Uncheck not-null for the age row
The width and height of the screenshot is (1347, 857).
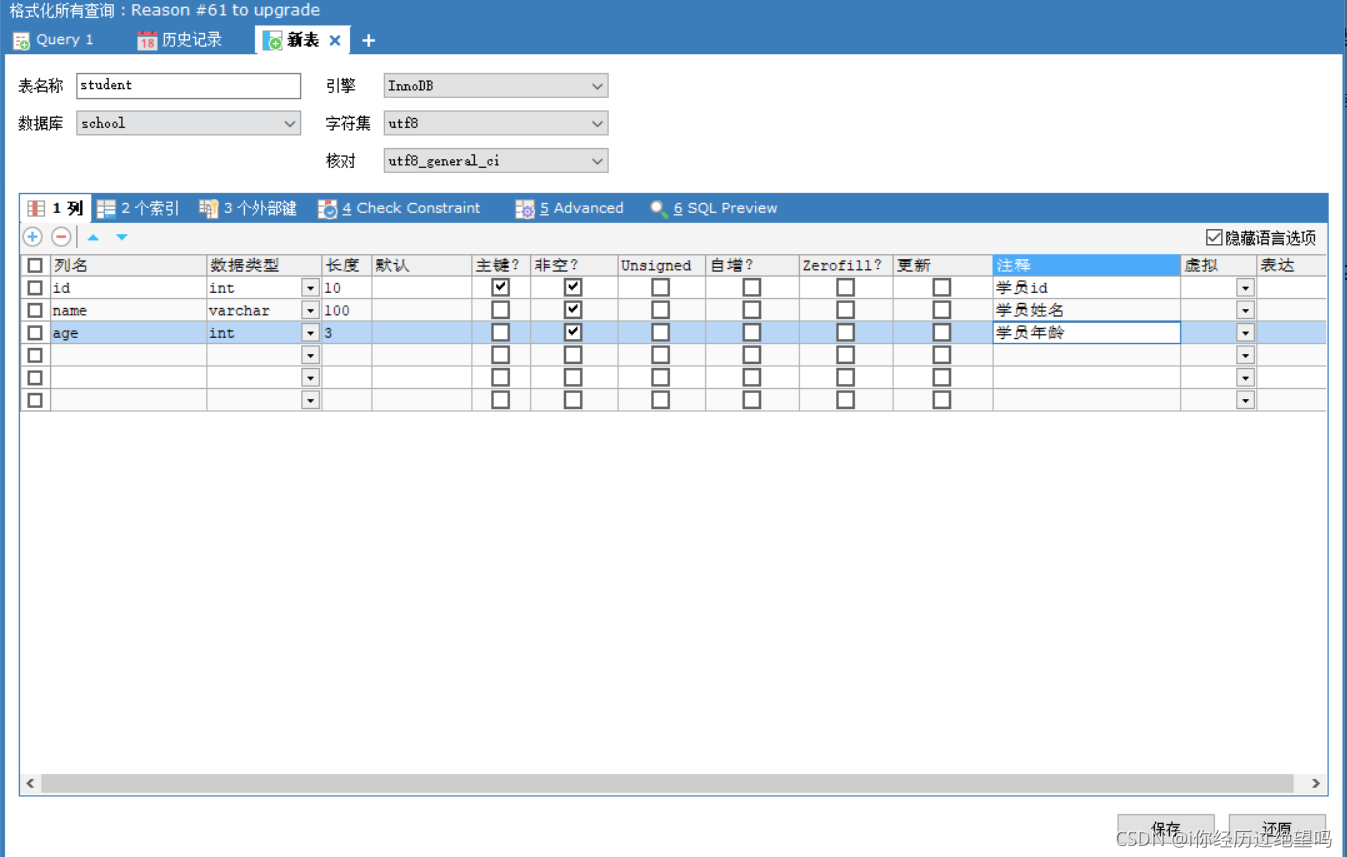(573, 332)
